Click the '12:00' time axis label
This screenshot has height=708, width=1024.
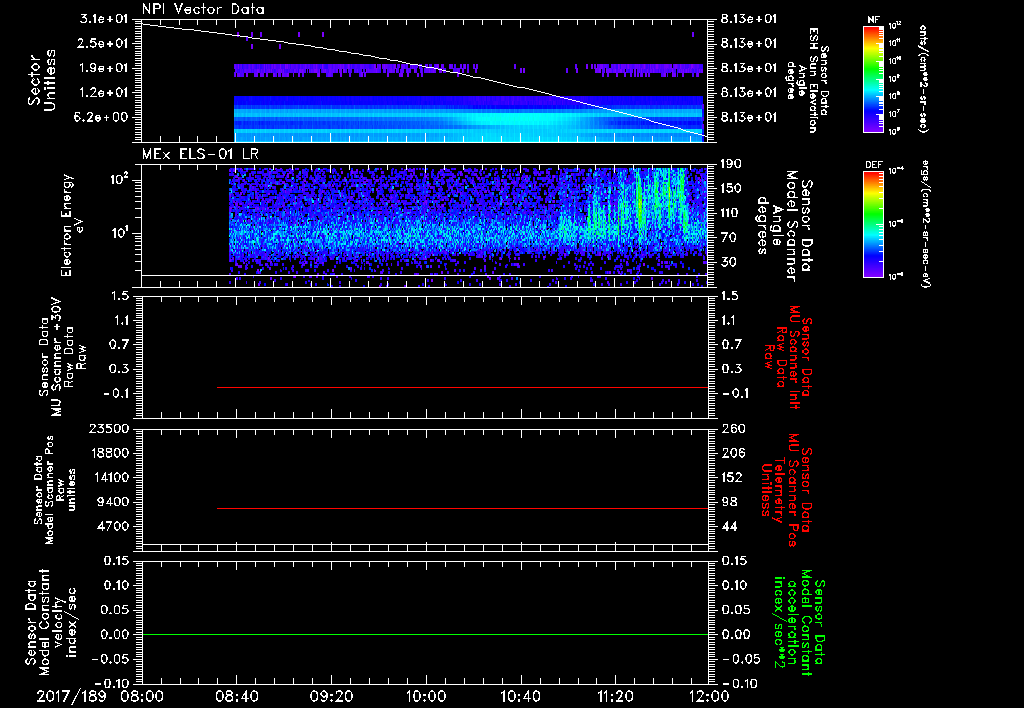[709, 696]
